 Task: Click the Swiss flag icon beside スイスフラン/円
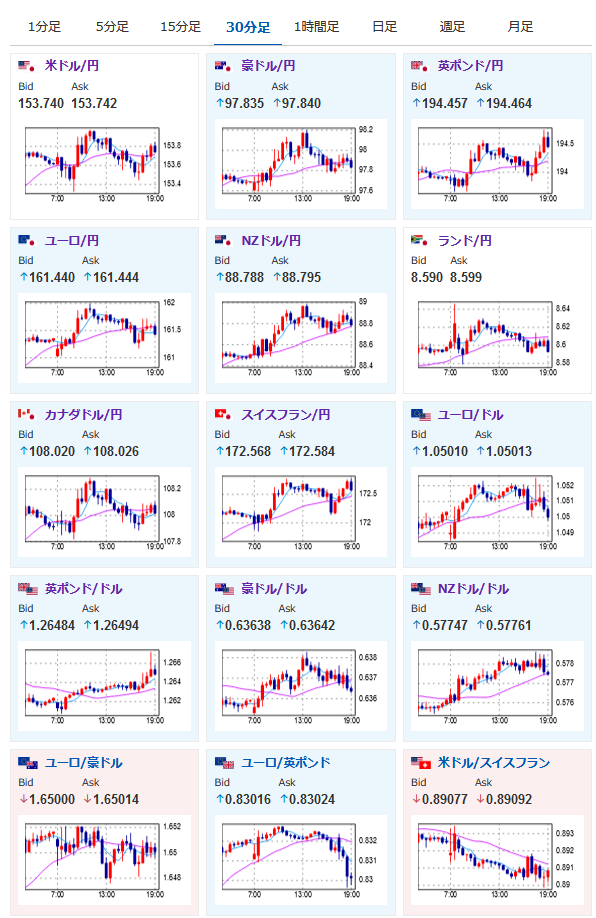tap(223, 414)
